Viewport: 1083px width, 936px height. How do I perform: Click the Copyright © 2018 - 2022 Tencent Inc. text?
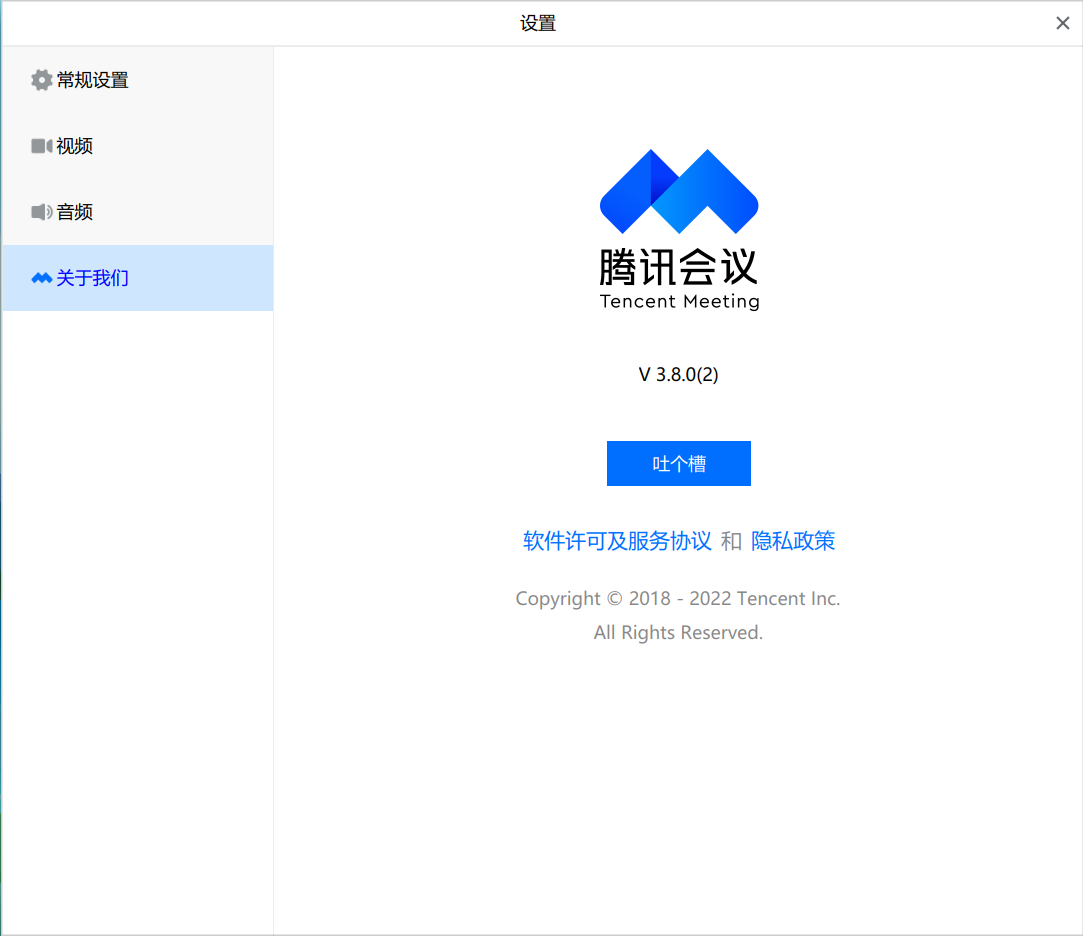click(x=678, y=598)
